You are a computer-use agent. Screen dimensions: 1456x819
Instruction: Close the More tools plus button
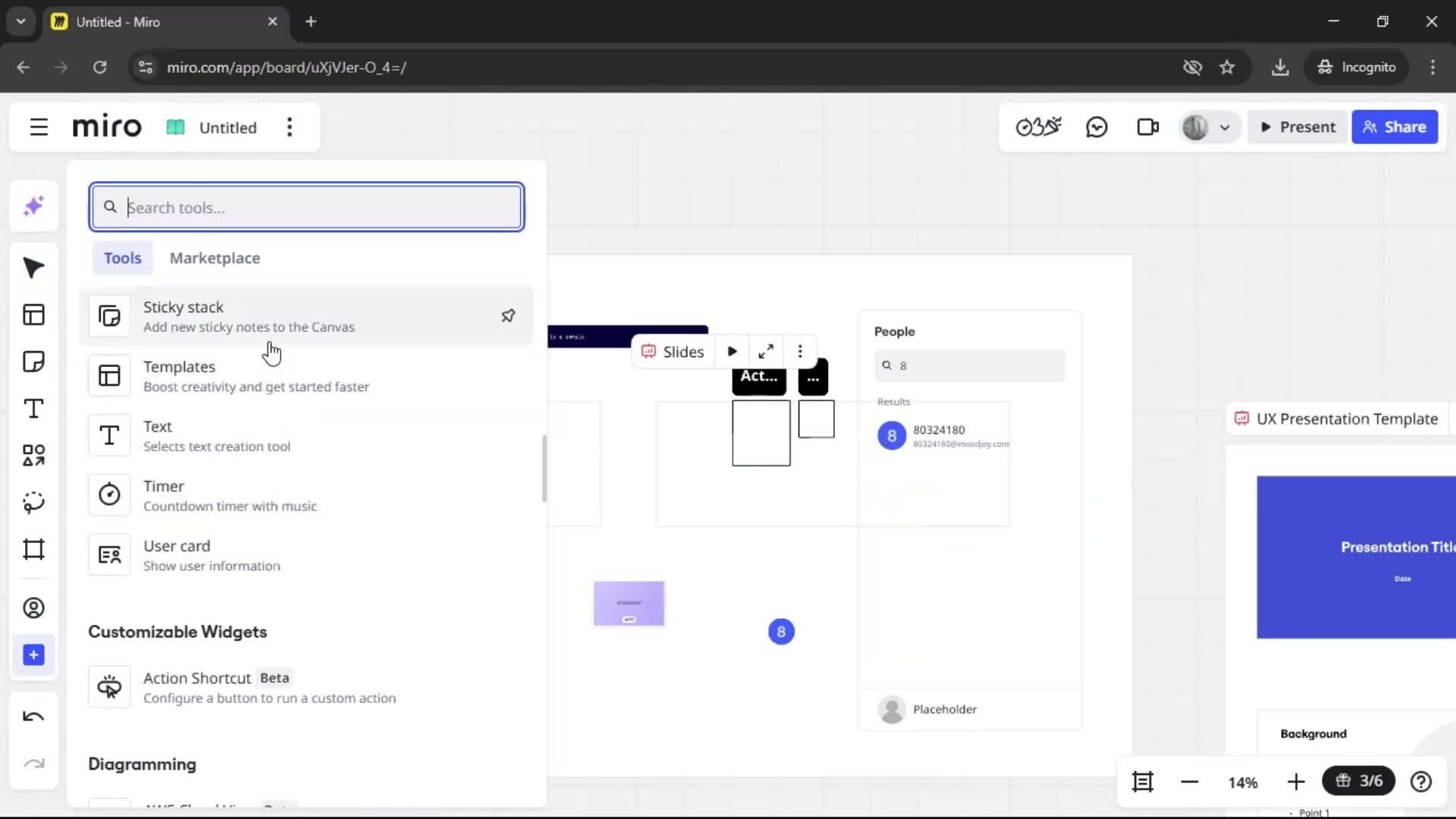33,655
